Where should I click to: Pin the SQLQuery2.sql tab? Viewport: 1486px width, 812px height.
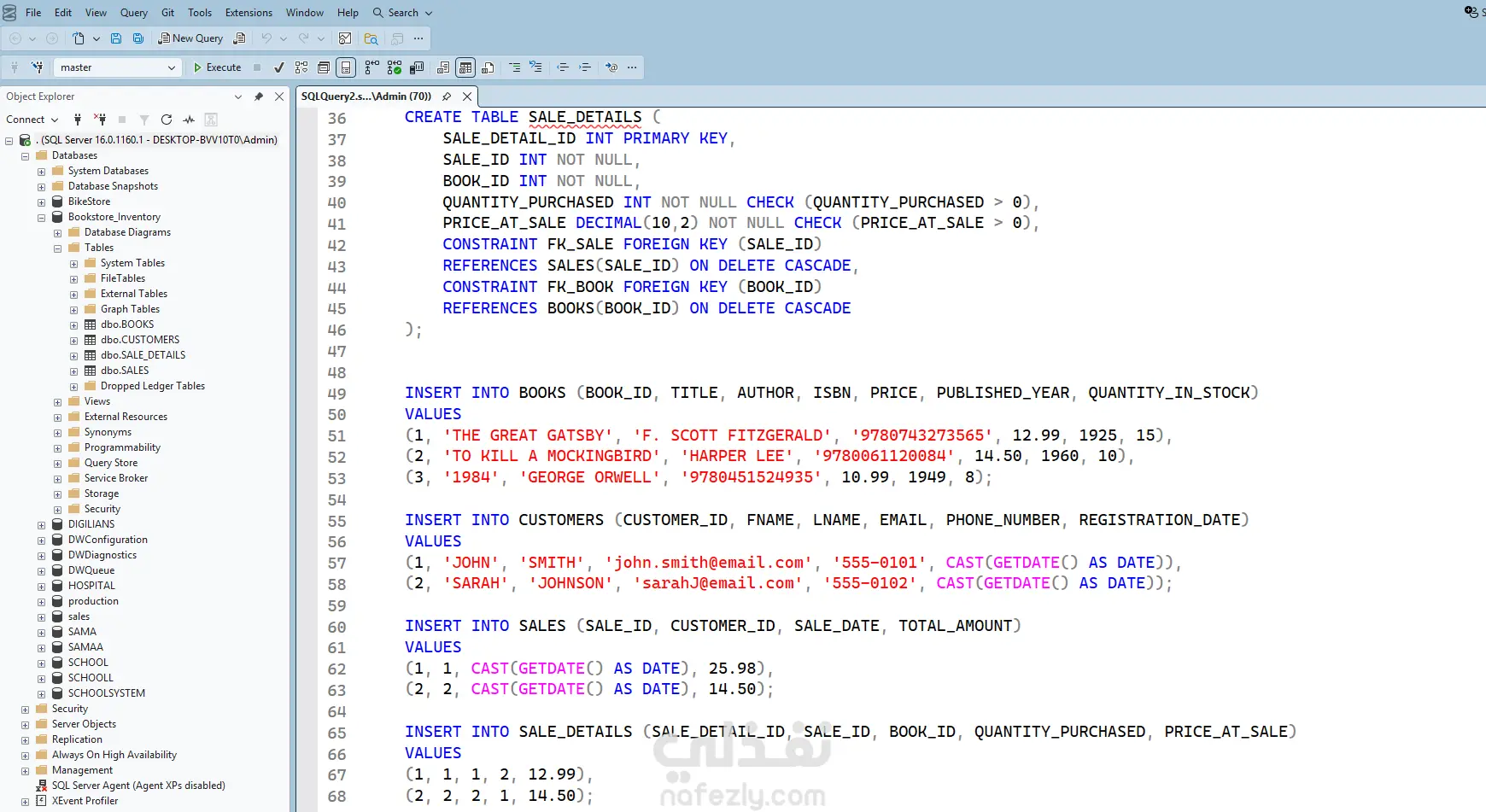(447, 96)
